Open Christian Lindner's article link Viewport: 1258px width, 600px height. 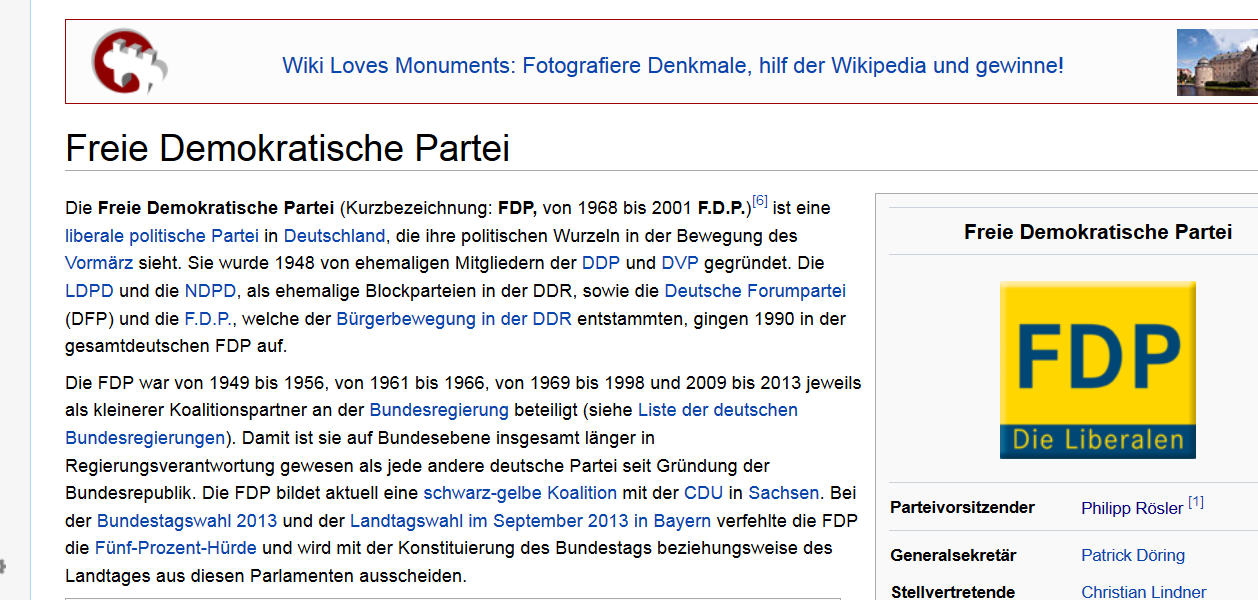pyautogui.click(x=1144, y=592)
